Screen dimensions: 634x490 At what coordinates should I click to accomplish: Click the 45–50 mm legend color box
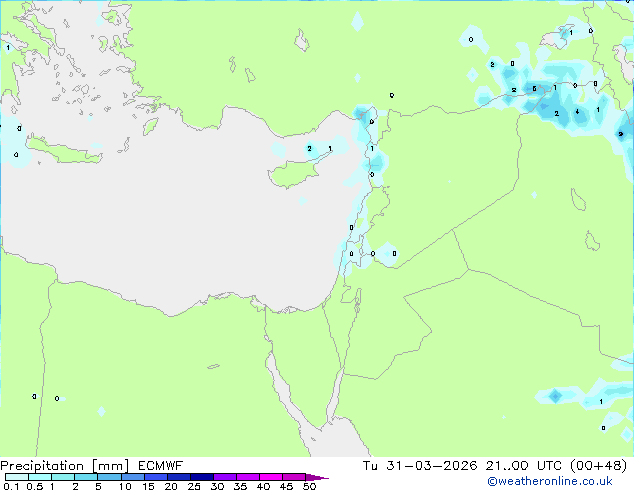click(x=294, y=477)
